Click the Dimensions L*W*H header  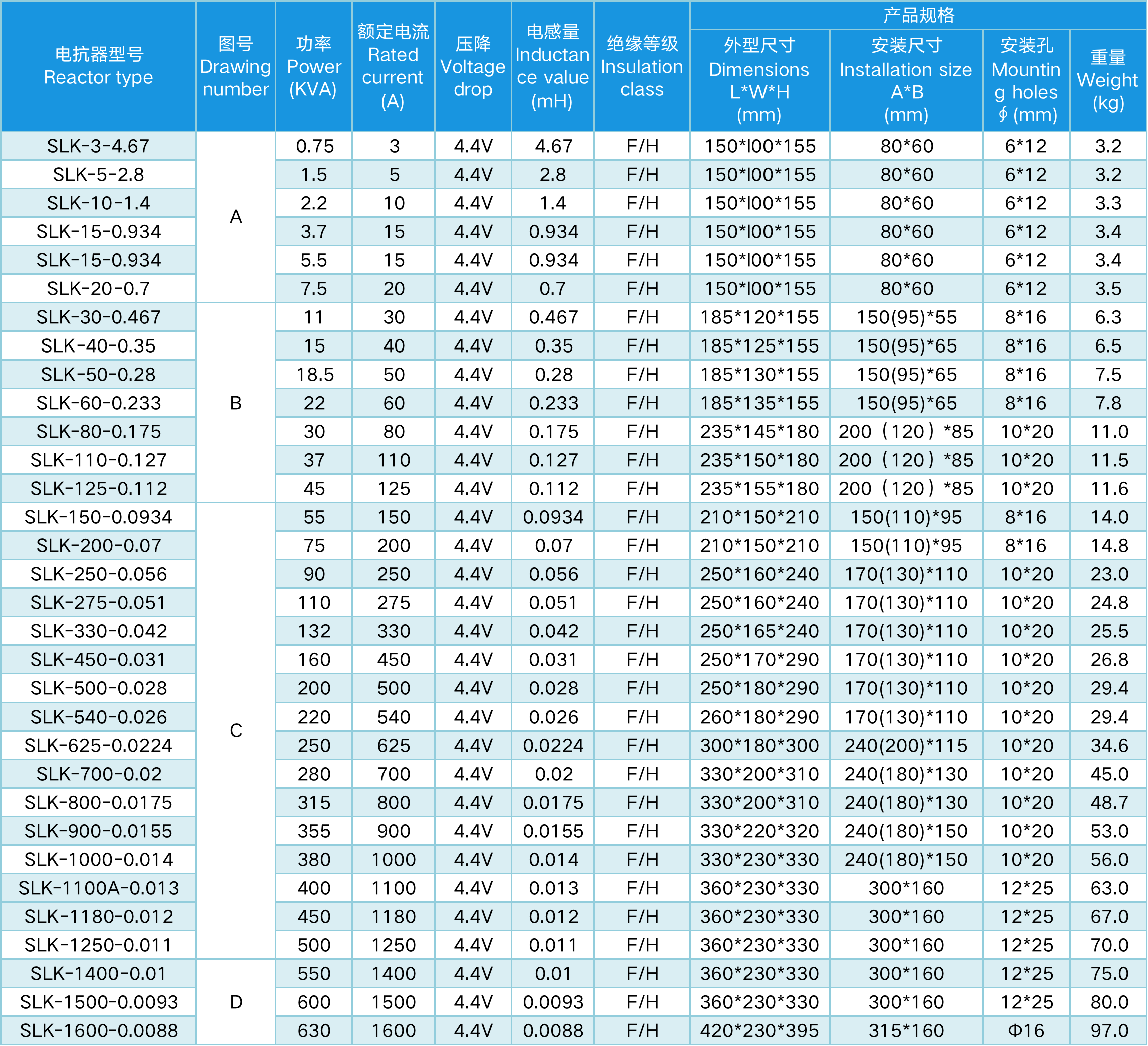[x=759, y=80]
